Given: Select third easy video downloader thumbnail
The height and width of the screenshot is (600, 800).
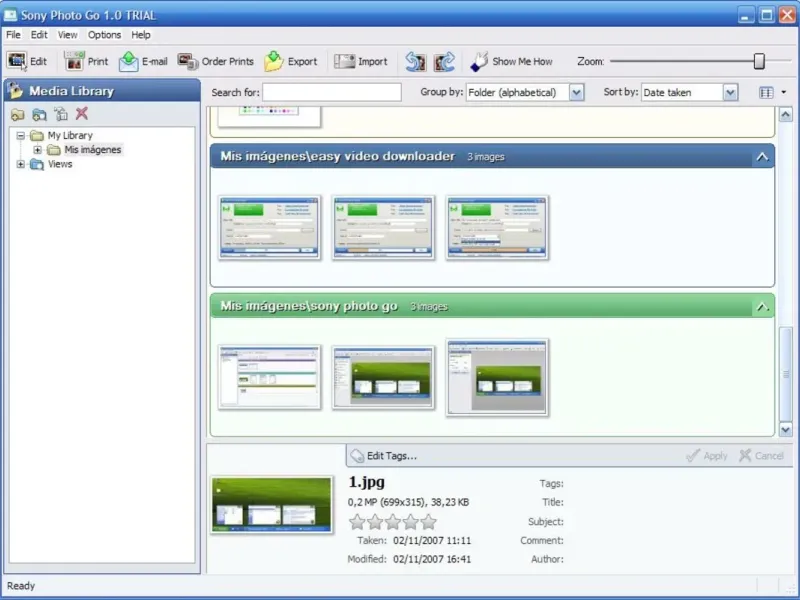Looking at the screenshot, I should tap(497, 228).
